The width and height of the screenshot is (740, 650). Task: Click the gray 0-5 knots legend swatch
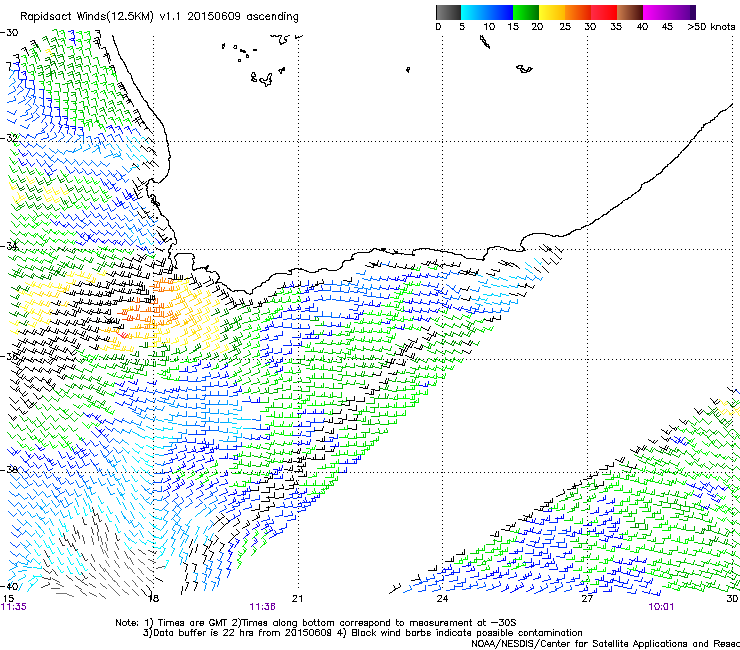tap(448, 12)
